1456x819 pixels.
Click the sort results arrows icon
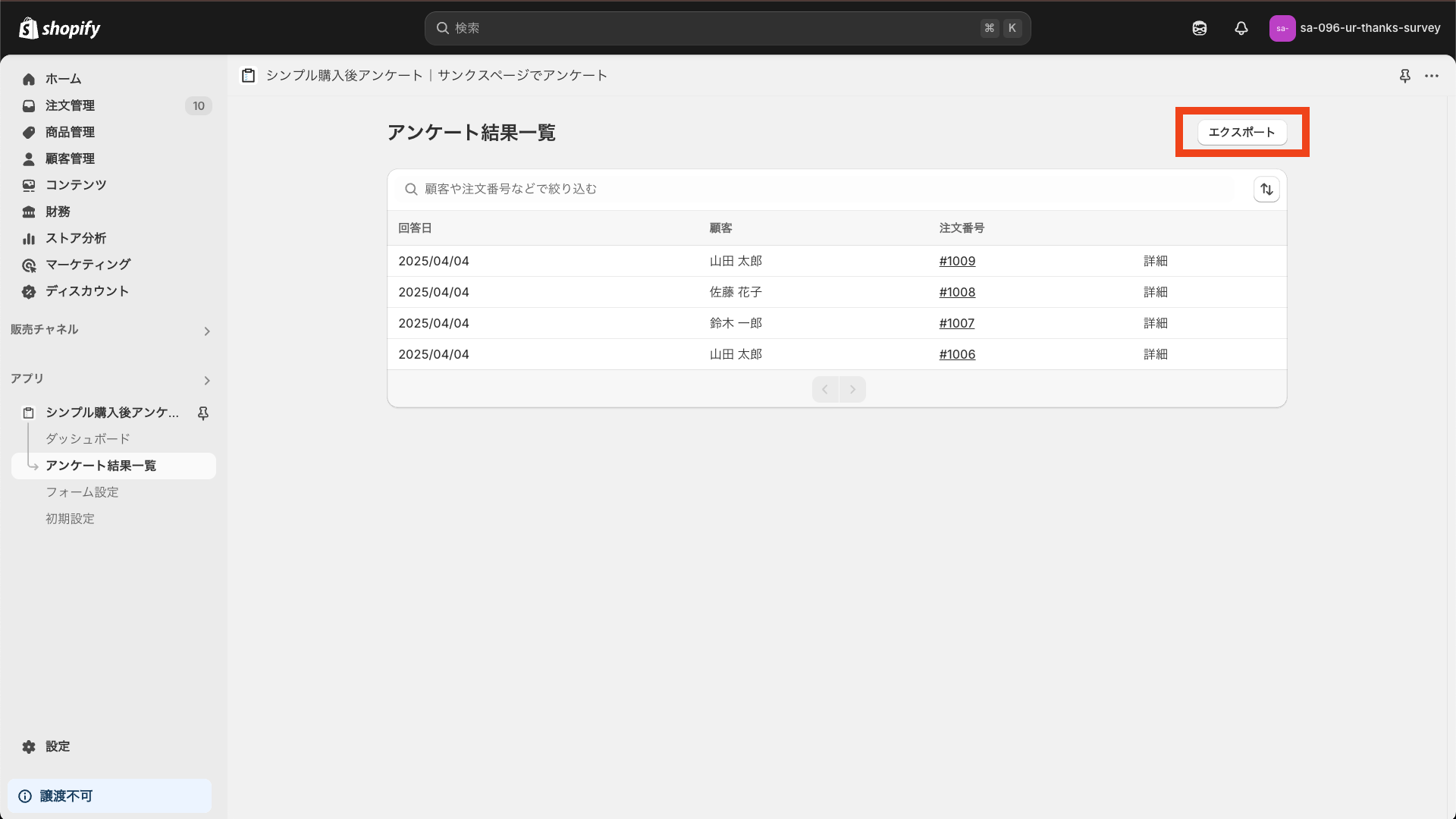pos(1266,189)
